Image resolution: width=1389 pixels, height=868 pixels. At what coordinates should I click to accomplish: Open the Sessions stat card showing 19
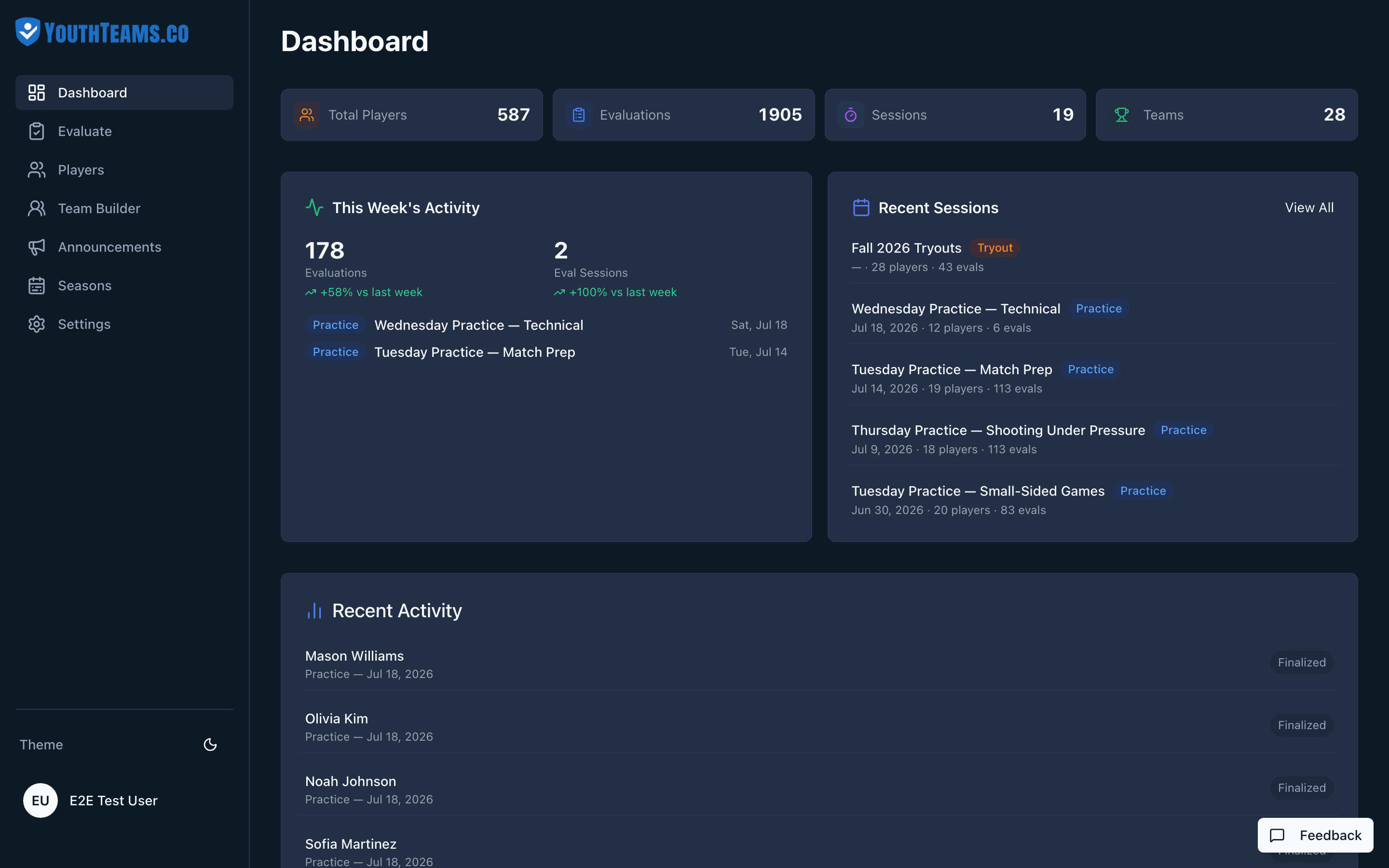955,115
